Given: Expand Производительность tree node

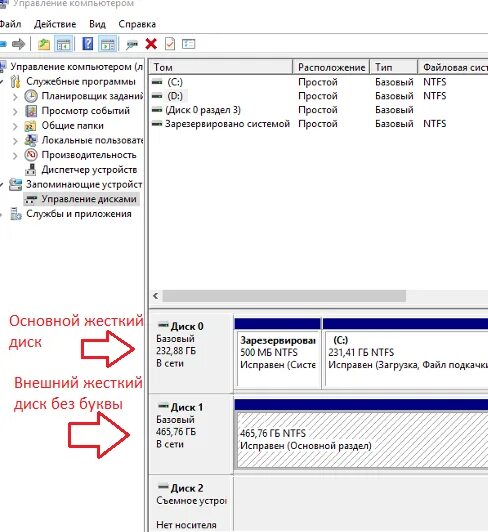Looking at the screenshot, I should 15,155.
